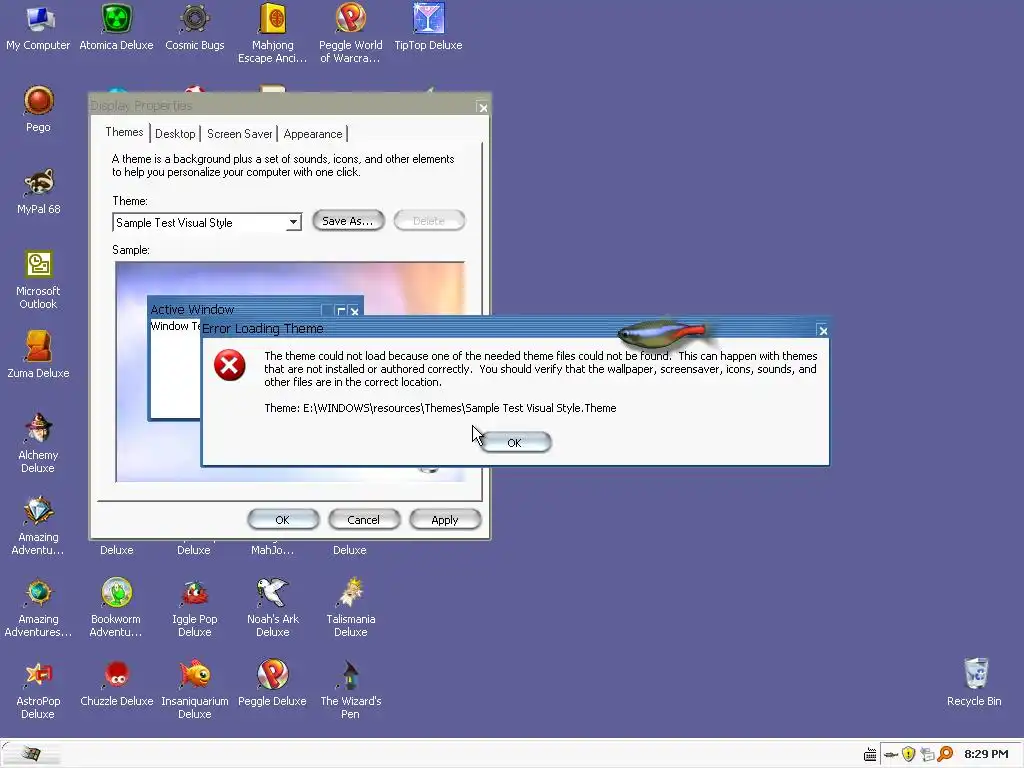This screenshot has height=768, width=1024.
Task: Open the Theme dropdown list
Action: pos(293,223)
